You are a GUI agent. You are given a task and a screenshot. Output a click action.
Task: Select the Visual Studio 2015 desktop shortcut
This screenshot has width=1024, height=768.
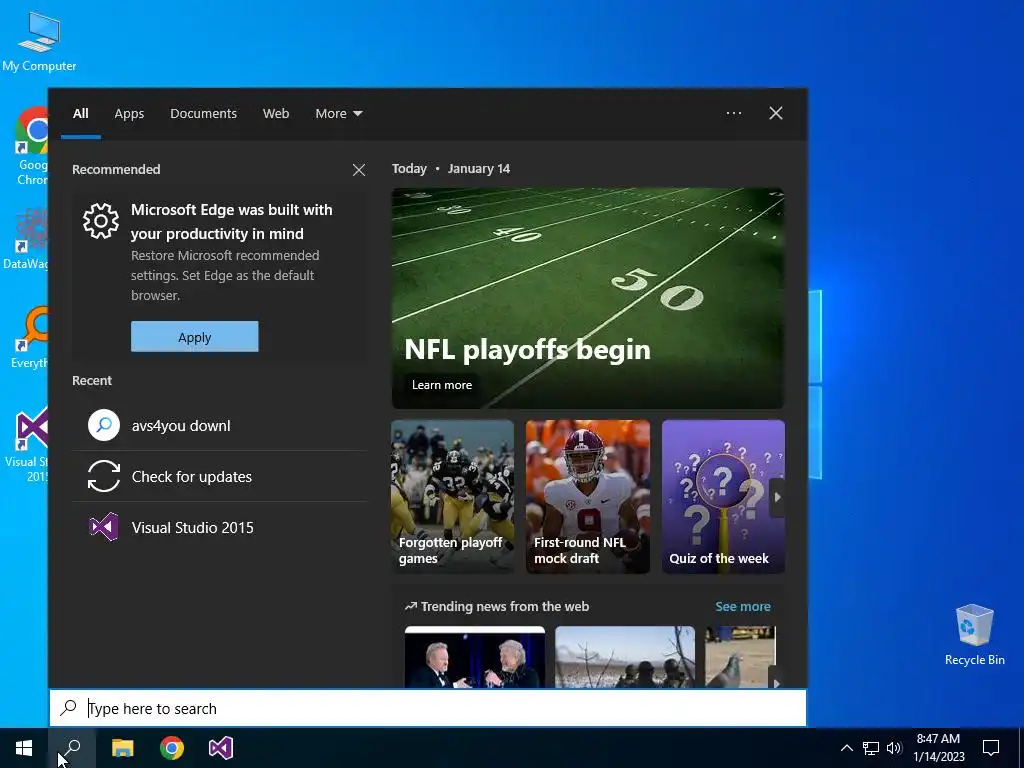[27, 445]
